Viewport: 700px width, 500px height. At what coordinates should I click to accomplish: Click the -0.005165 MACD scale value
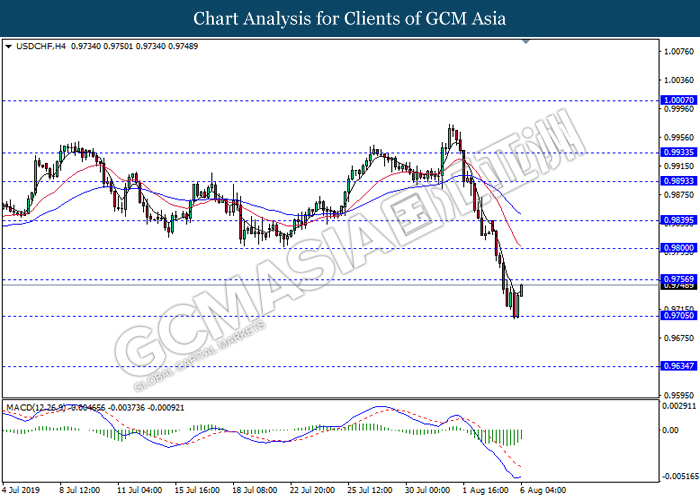point(680,477)
